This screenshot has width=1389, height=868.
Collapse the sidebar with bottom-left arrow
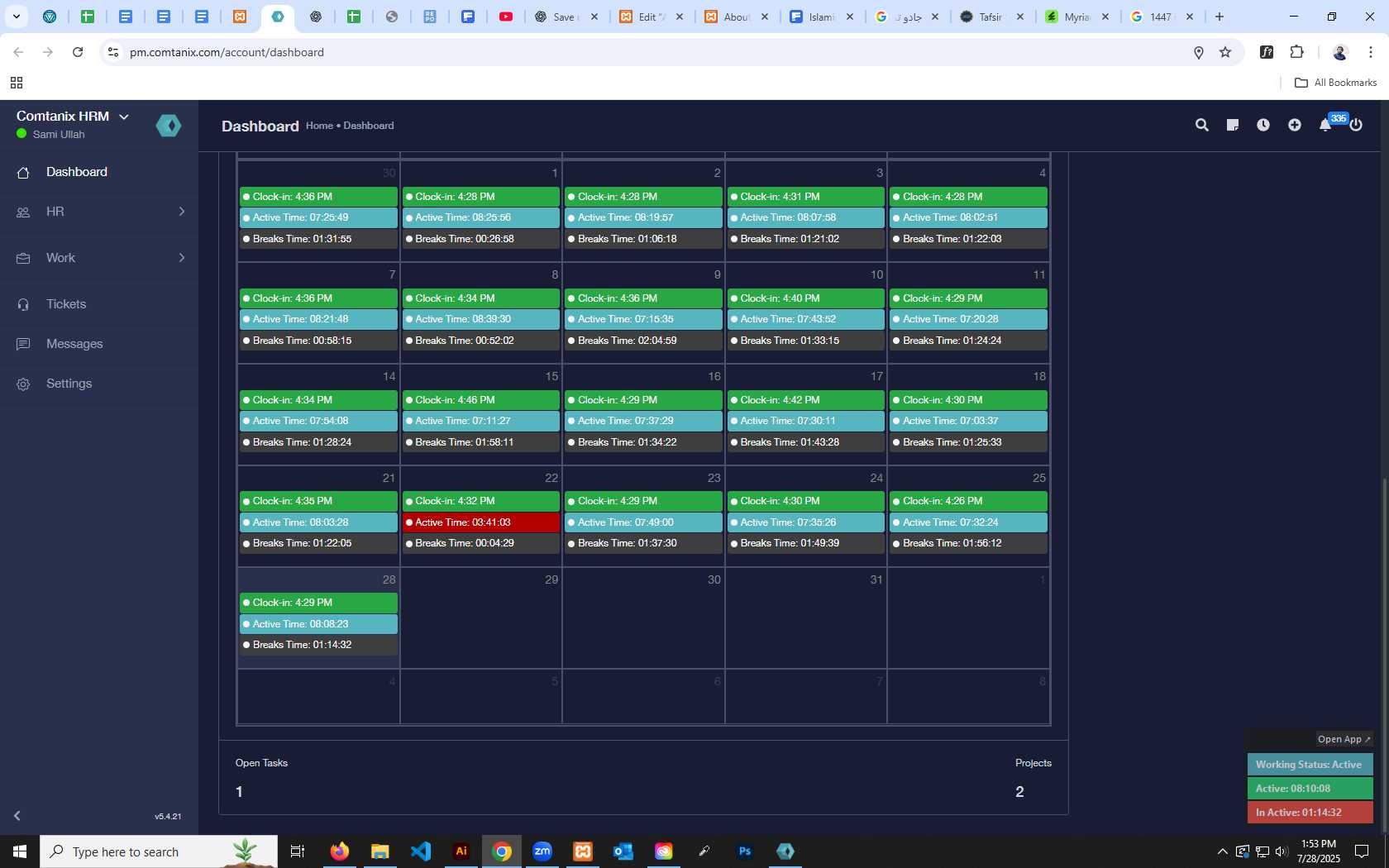17,816
